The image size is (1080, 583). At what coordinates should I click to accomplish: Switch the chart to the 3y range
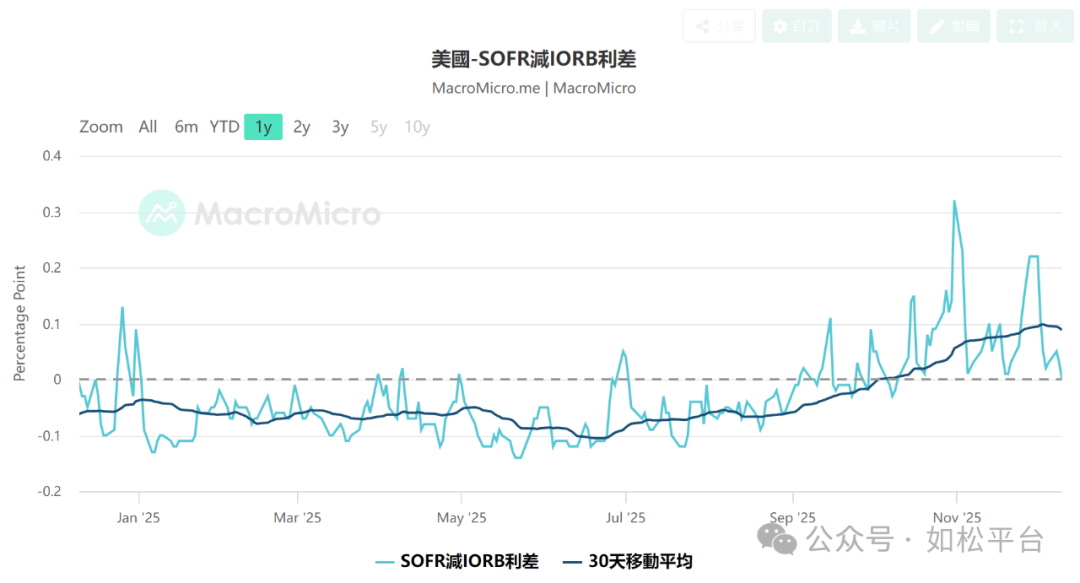click(x=339, y=127)
